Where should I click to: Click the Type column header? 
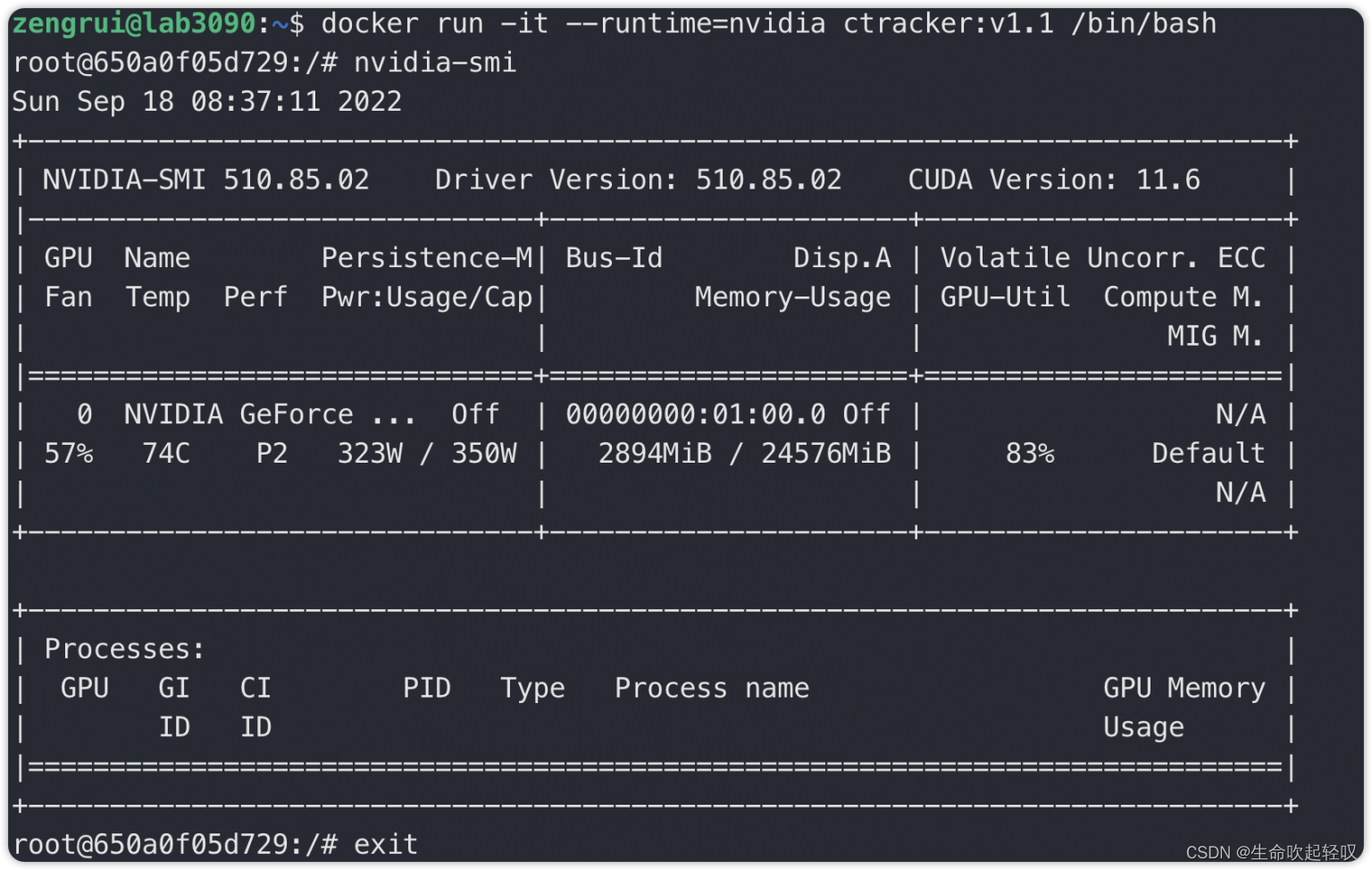[x=532, y=689]
